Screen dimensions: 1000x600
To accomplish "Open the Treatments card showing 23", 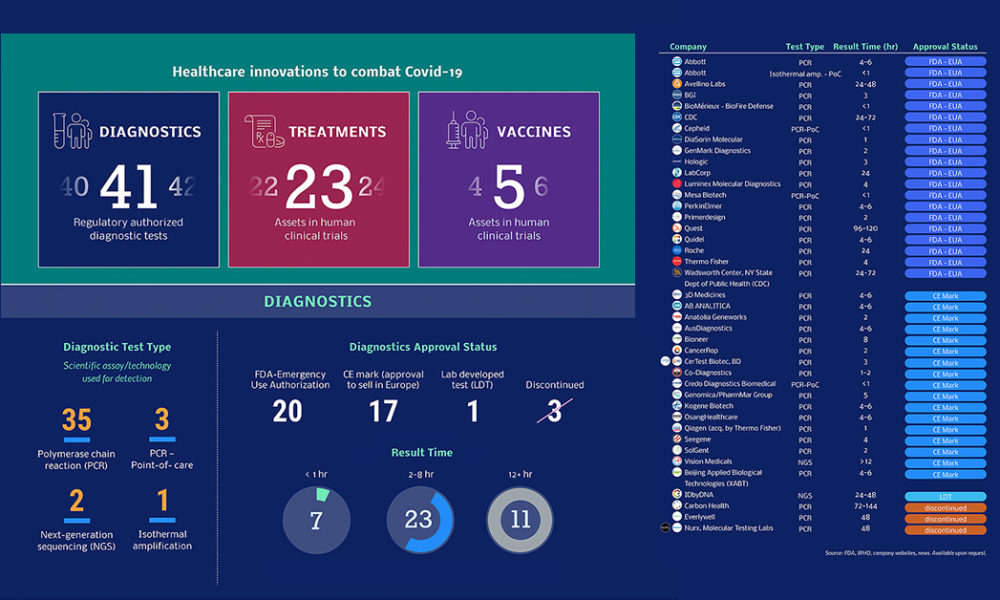I will point(319,180).
